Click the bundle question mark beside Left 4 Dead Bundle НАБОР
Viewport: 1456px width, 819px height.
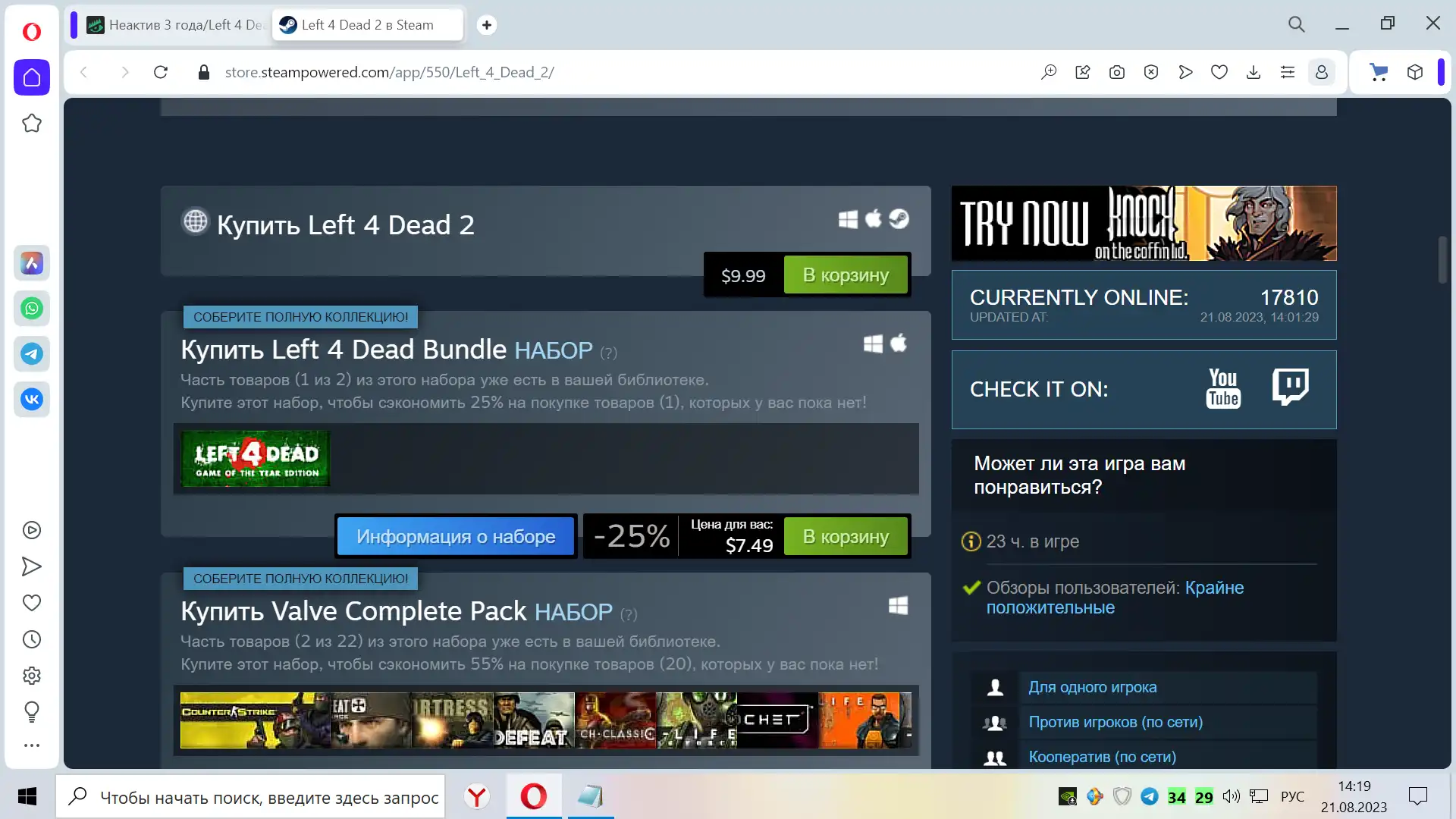pos(608,353)
